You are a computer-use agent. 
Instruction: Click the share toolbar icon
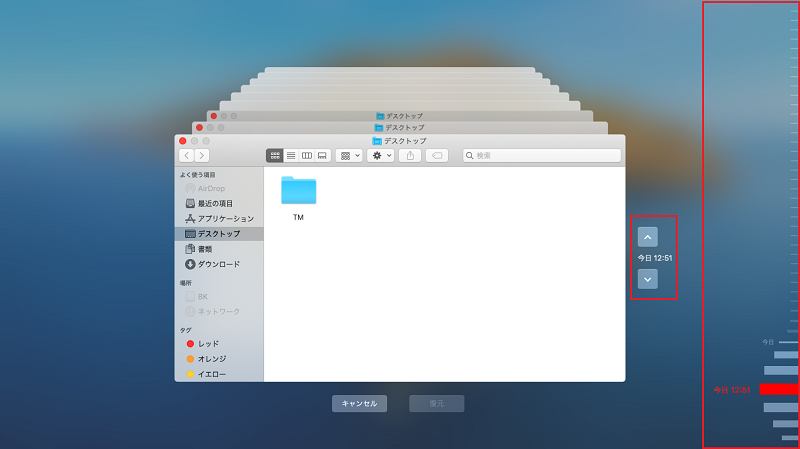410,156
